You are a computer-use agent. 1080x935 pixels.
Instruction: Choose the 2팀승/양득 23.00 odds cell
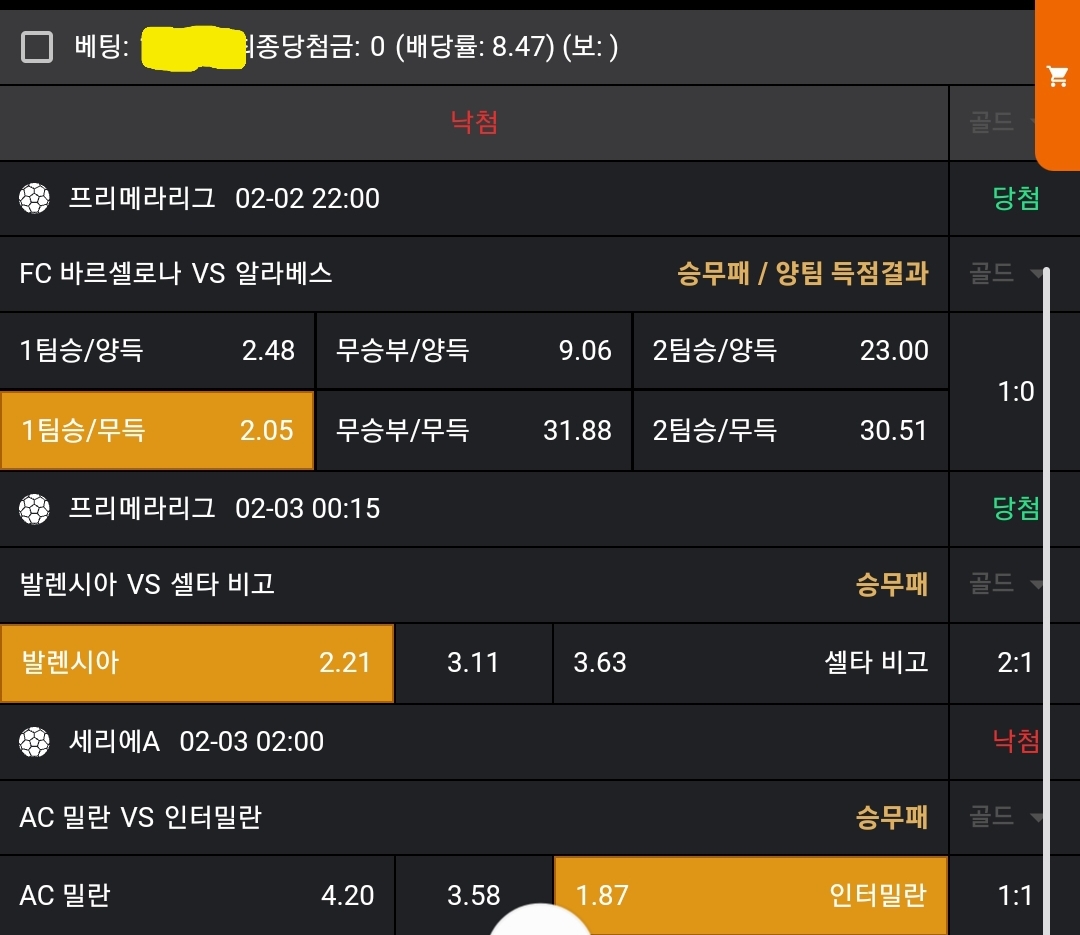(x=790, y=351)
